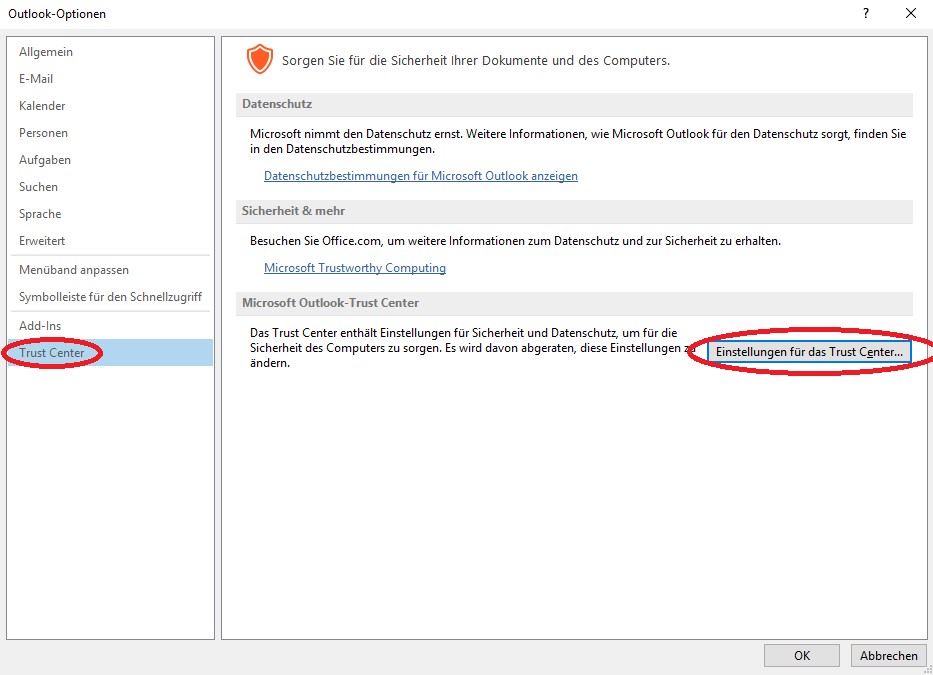Image resolution: width=933 pixels, height=675 pixels.
Task: Switch to the Kalender settings page
Action: (x=42, y=106)
